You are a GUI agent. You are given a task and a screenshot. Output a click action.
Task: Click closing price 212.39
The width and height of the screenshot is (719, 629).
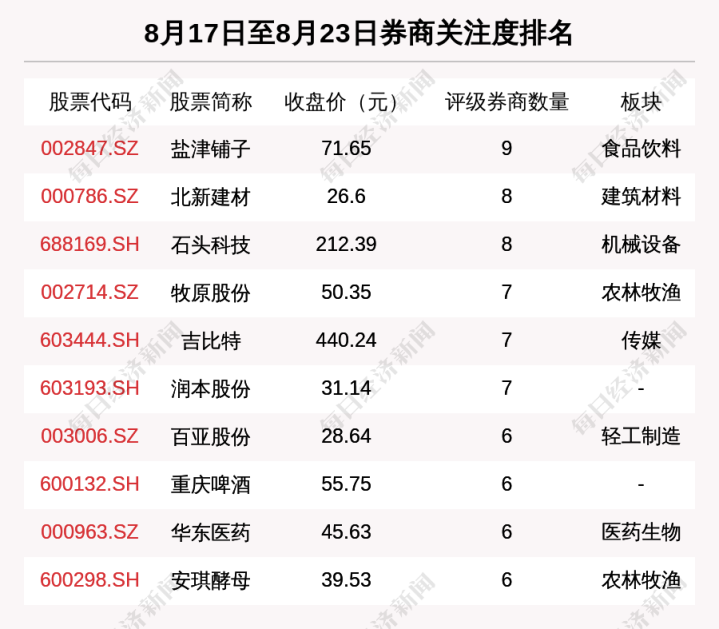tap(346, 244)
